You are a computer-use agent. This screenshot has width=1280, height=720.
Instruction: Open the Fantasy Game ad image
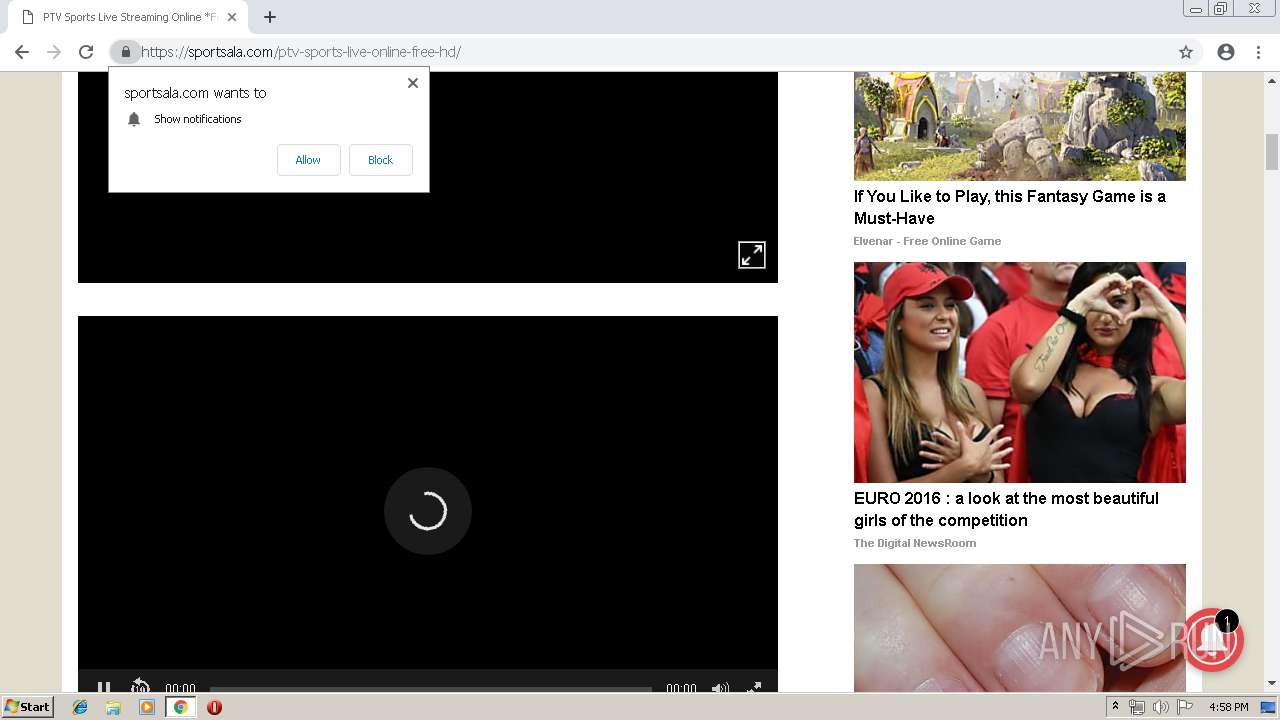click(1020, 126)
